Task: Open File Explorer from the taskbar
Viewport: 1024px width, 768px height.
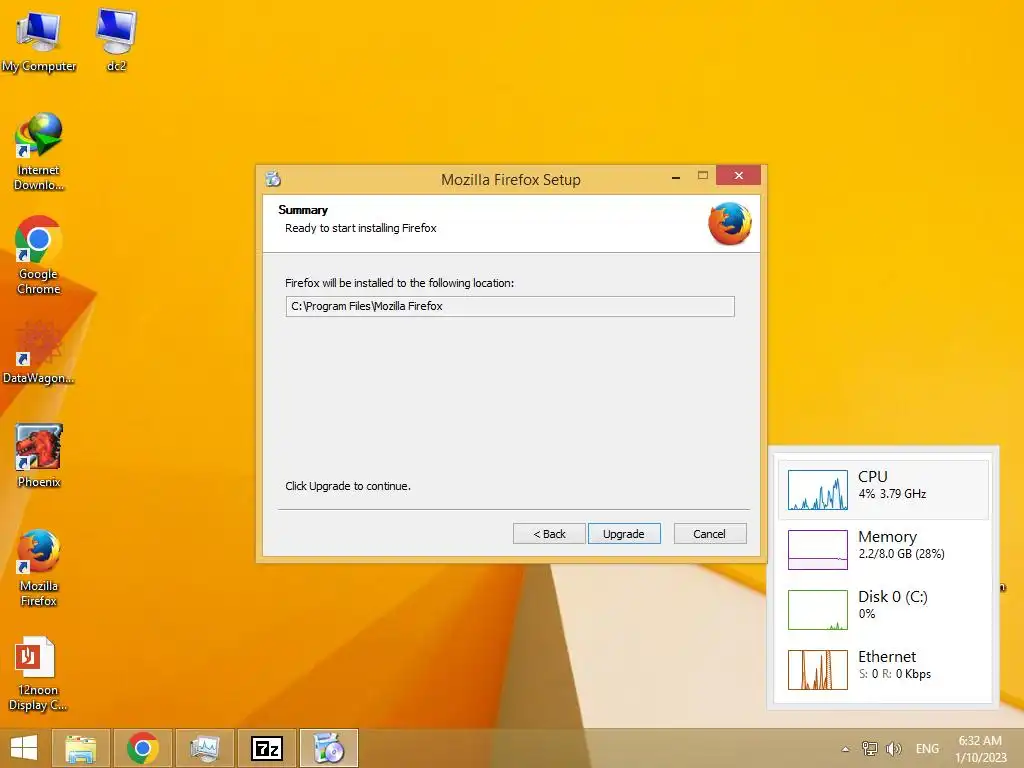Action: click(x=81, y=748)
